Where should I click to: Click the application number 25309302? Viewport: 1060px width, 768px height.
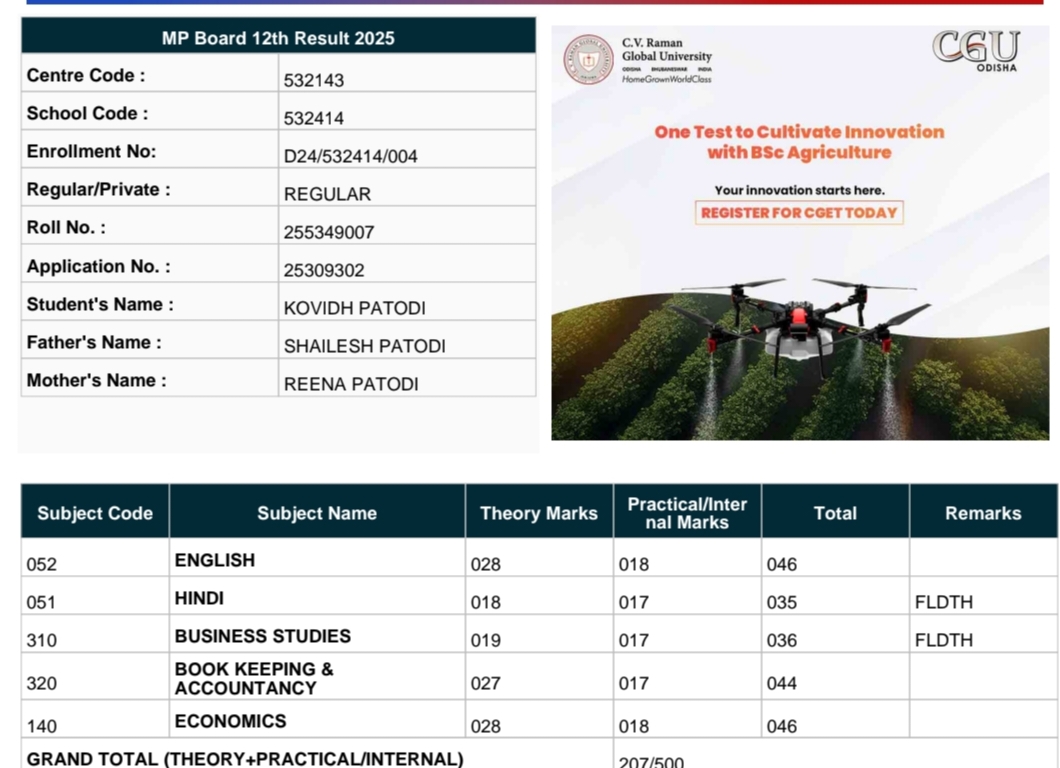[x=324, y=270]
